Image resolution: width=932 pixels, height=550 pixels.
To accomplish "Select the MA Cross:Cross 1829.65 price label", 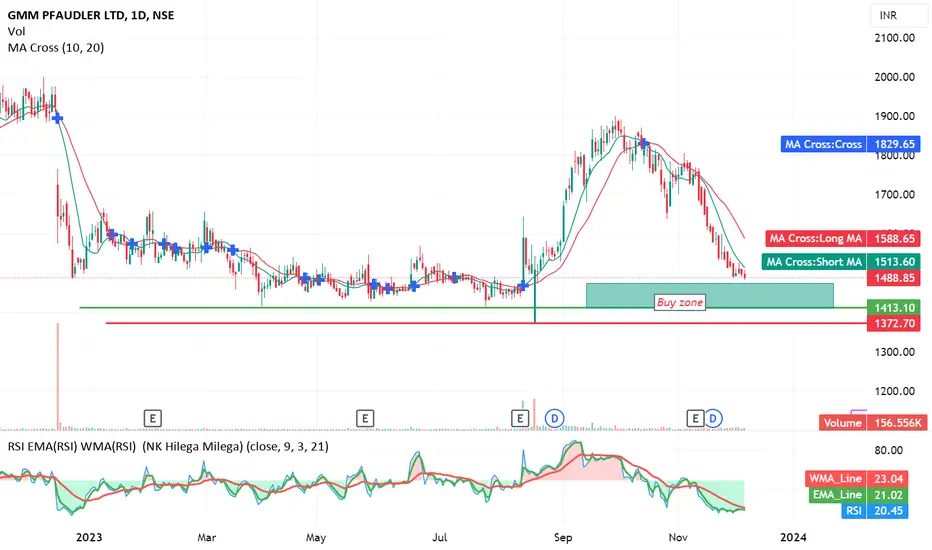I will [851, 144].
